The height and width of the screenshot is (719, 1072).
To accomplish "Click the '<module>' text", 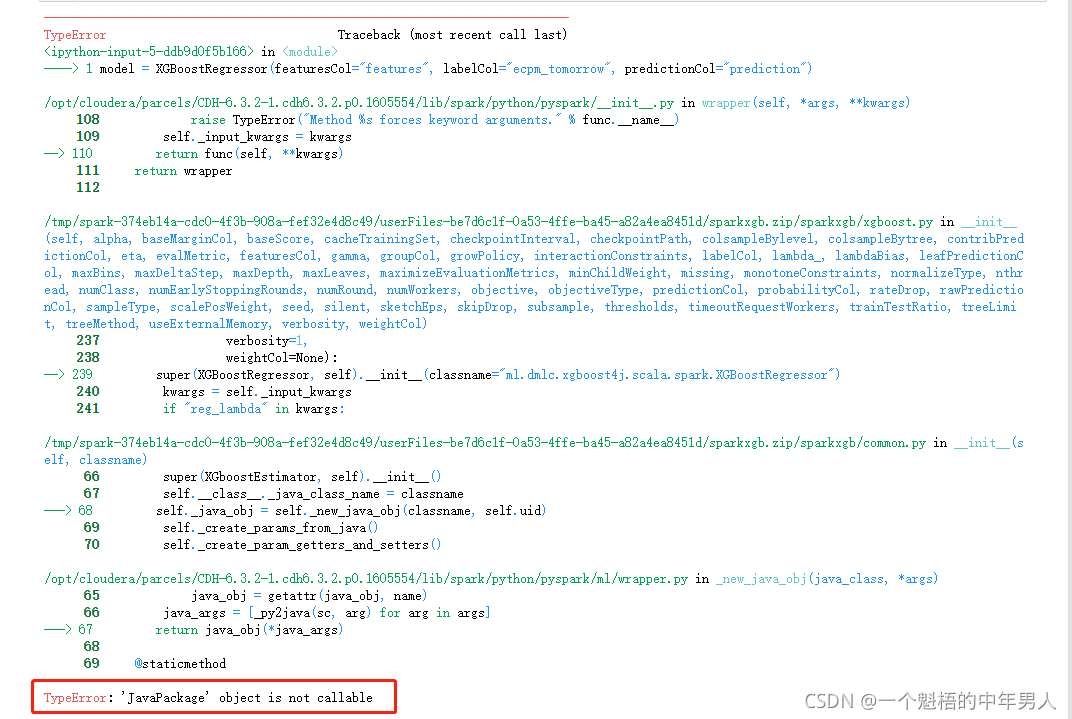I will click(x=310, y=52).
